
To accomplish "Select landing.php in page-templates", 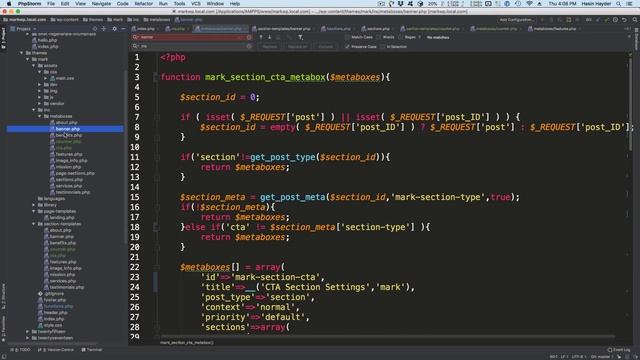I will (x=62, y=218).
